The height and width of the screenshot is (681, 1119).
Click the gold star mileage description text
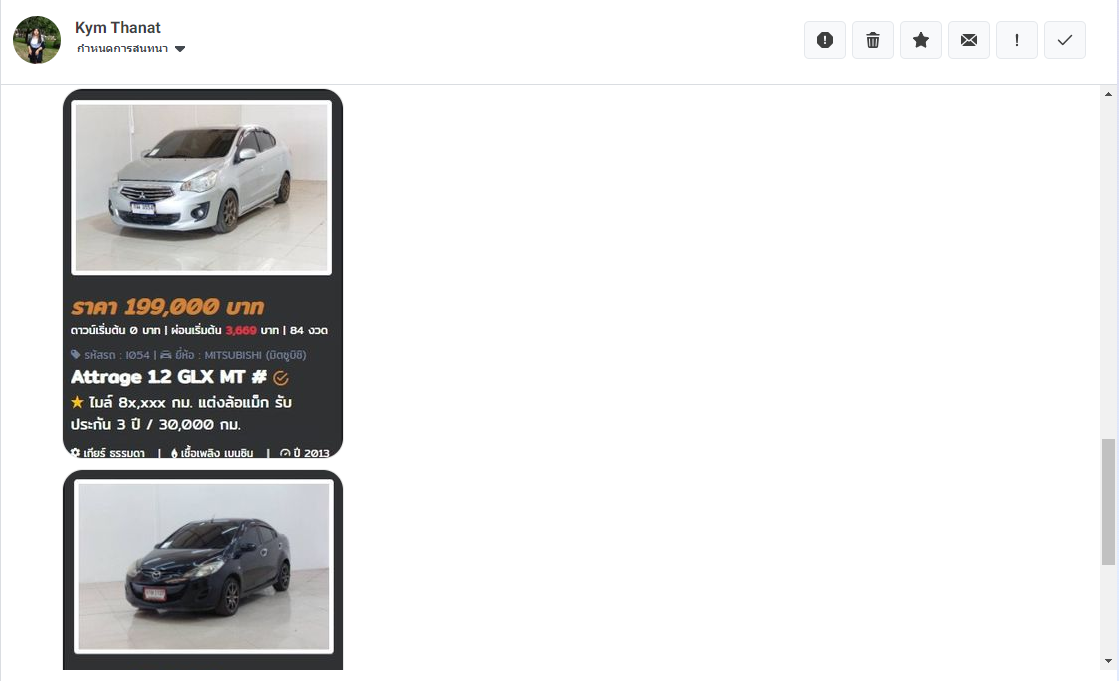[181, 413]
